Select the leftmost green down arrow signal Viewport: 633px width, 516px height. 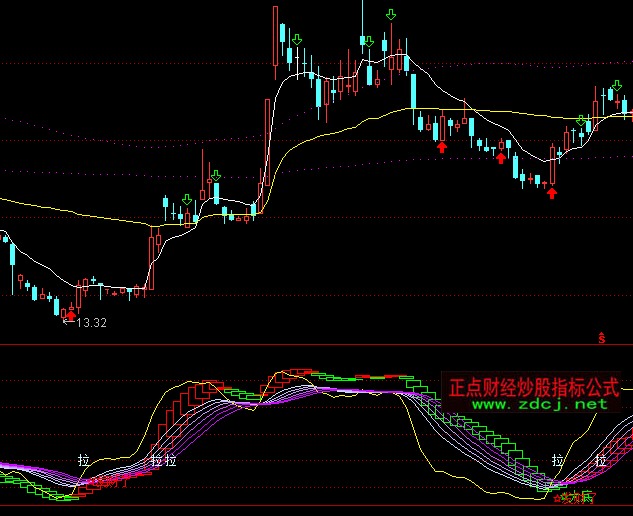(x=186, y=200)
